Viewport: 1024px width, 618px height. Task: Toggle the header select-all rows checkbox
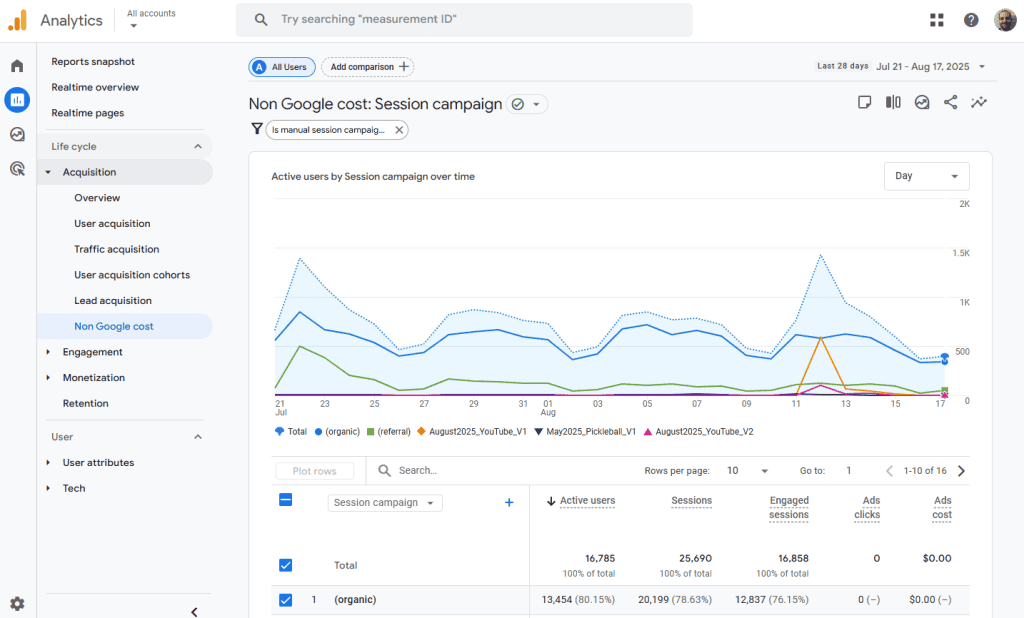click(x=286, y=500)
